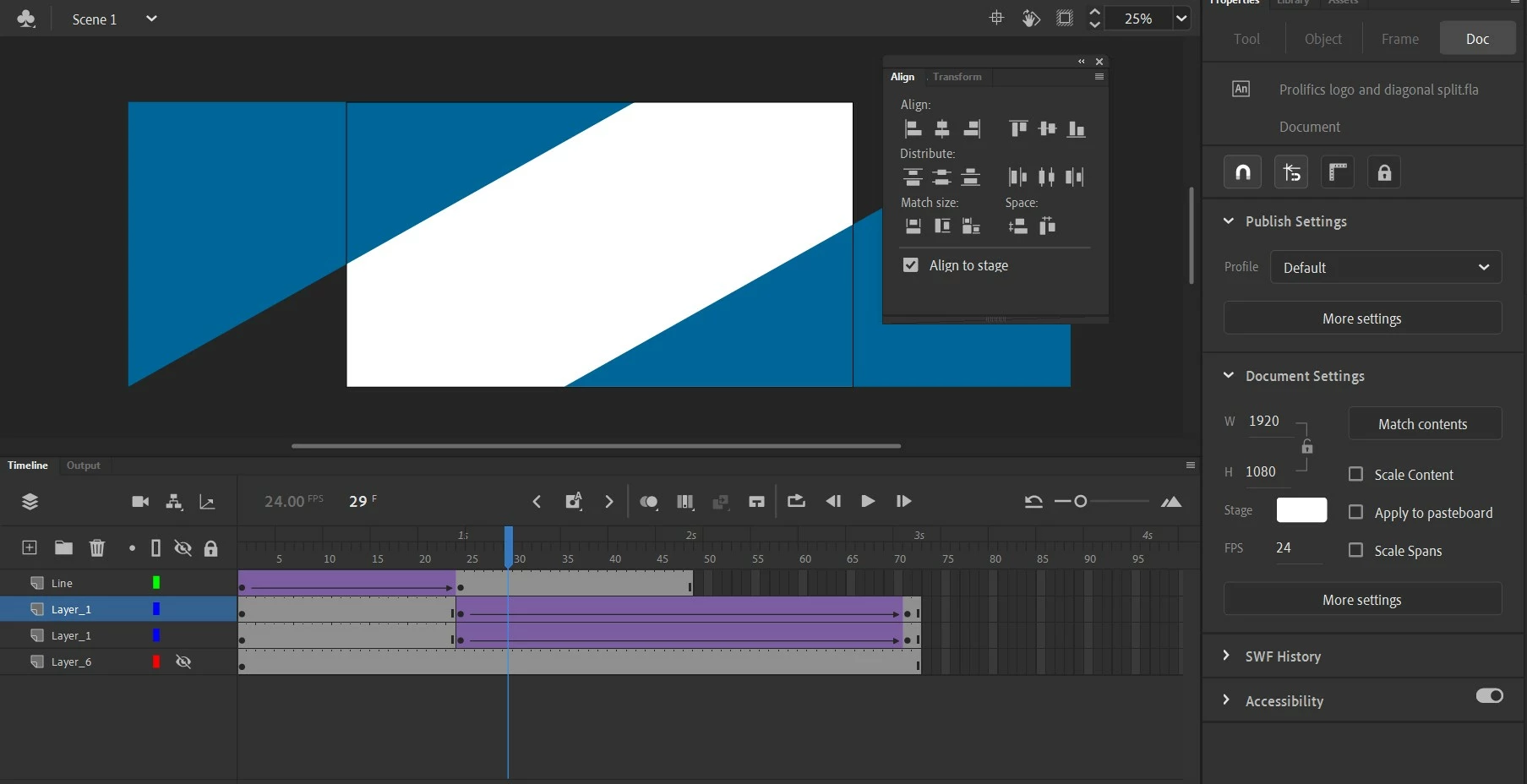Show the parenting view in timeline
The width and height of the screenshot is (1527, 784).
pos(174,502)
